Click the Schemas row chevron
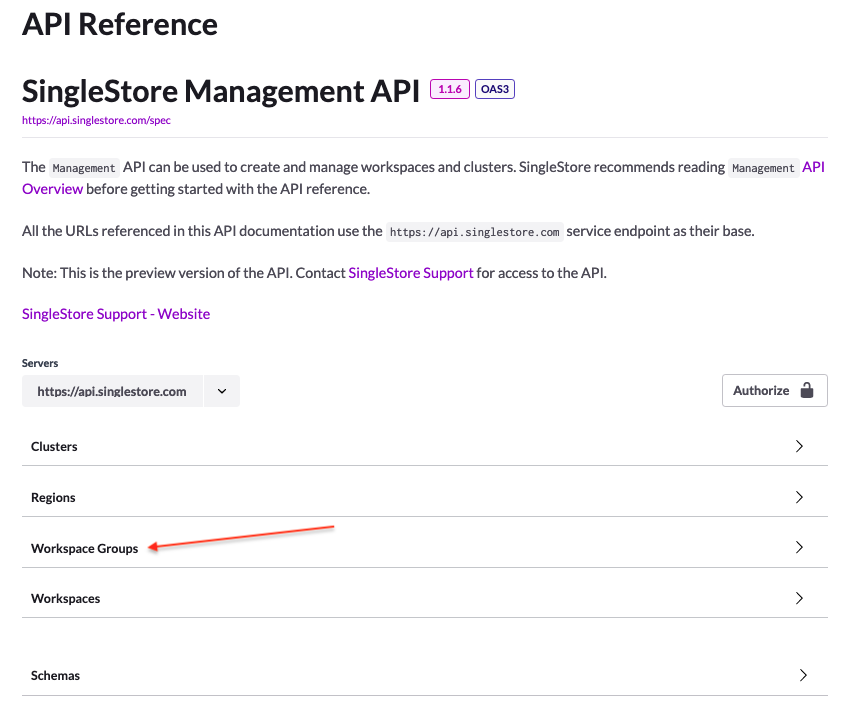Image resolution: width=846 pixels, height=712 pixels. [x=803, y=675]
